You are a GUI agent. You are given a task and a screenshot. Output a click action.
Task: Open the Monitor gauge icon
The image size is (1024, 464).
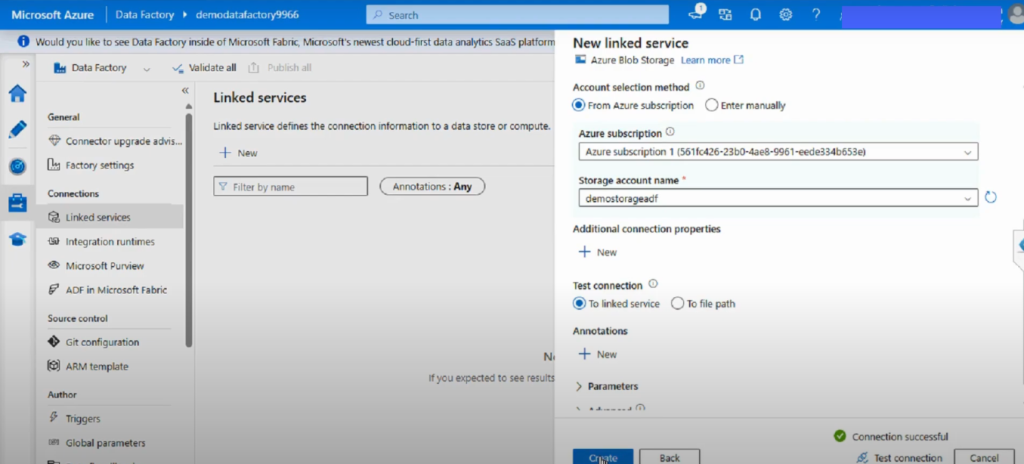[x=18, y=166]
